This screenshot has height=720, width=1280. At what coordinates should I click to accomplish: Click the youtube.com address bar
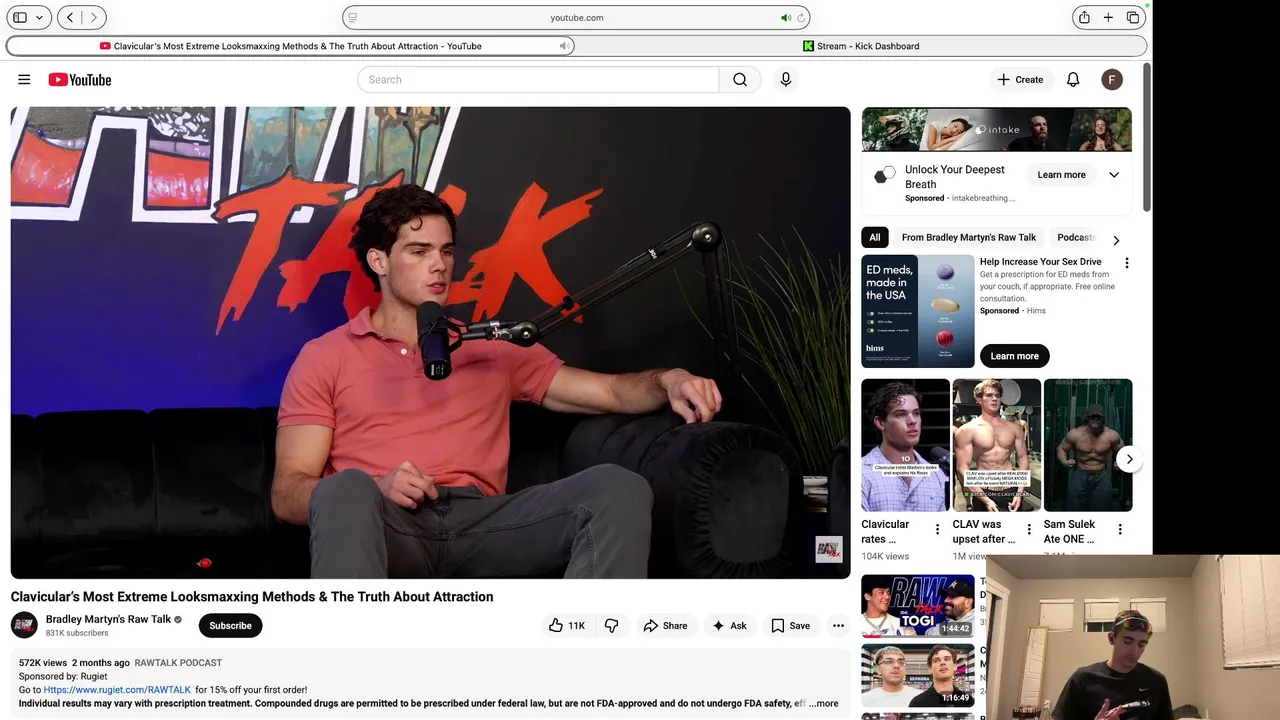coord(576,17)
